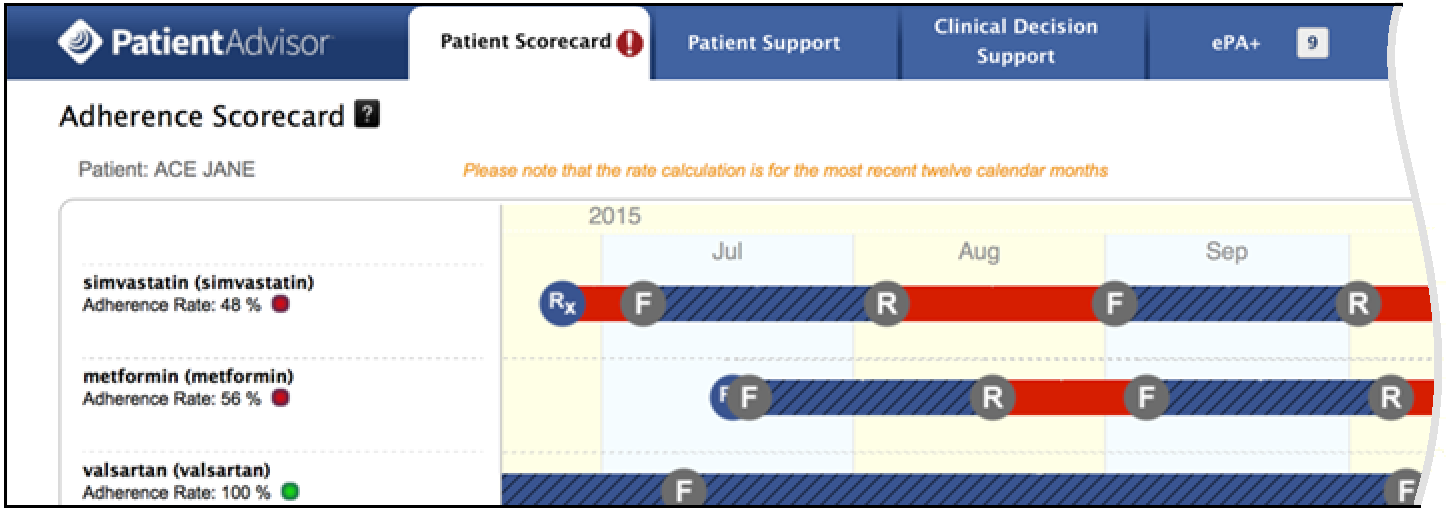The image size is (1447, 511).
Task: Click the Sep month header in timeline
Action: tap(1226, 252)
